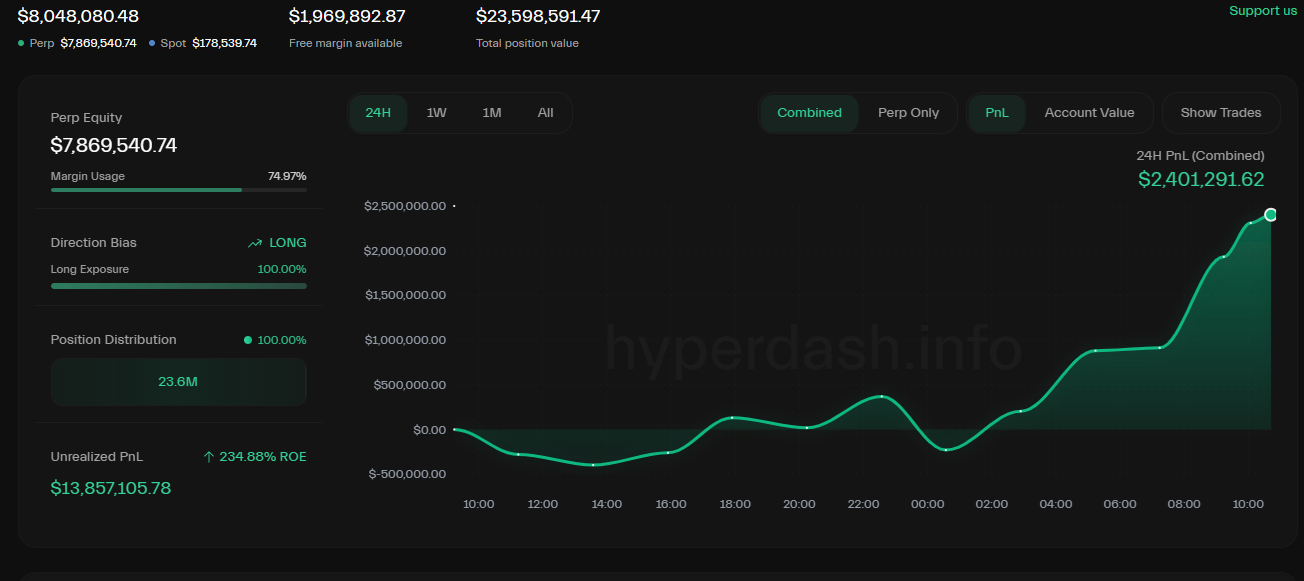
Task: Choose the 1M time range tab
Action: click(x=491, y=113)
